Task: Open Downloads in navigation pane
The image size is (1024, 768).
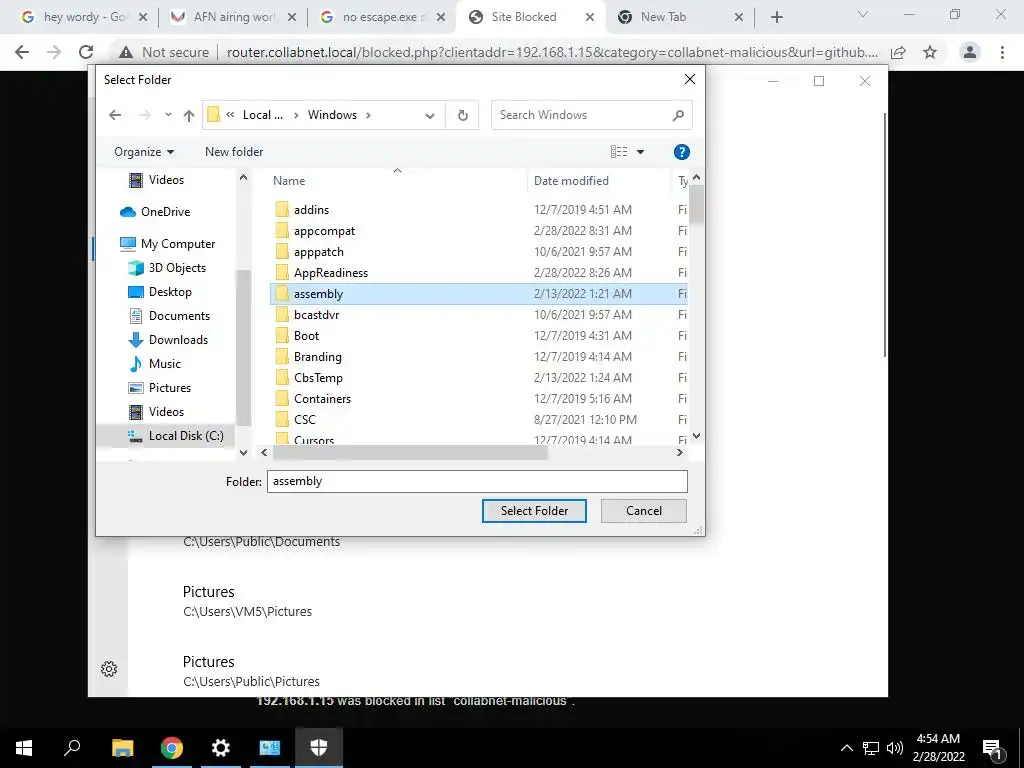Action: point(168,340)
